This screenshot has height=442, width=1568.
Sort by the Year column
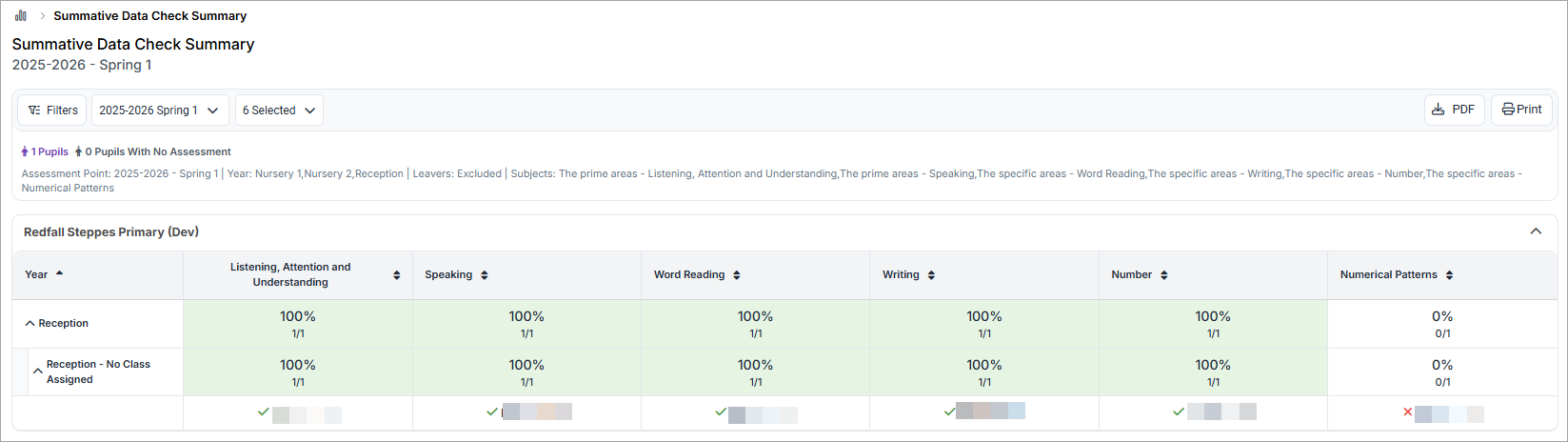tap(60, 274)
